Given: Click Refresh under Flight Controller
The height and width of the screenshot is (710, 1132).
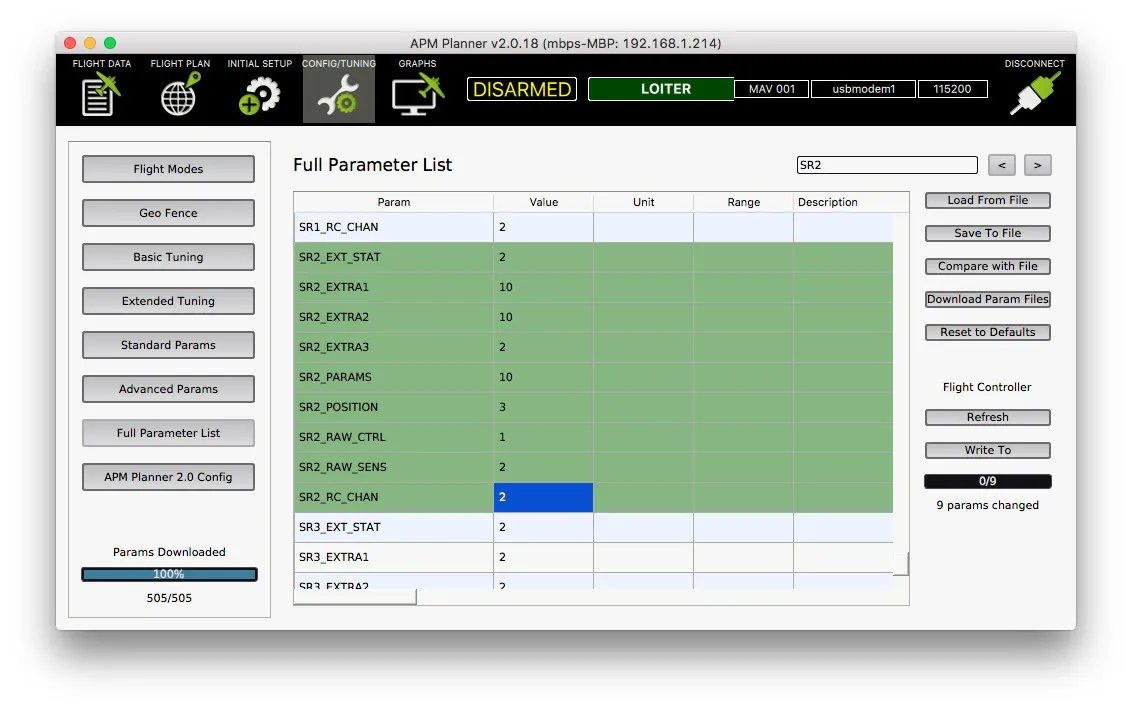Looking at the screenshot, I should pyautogui.click(x=987, y=417).
